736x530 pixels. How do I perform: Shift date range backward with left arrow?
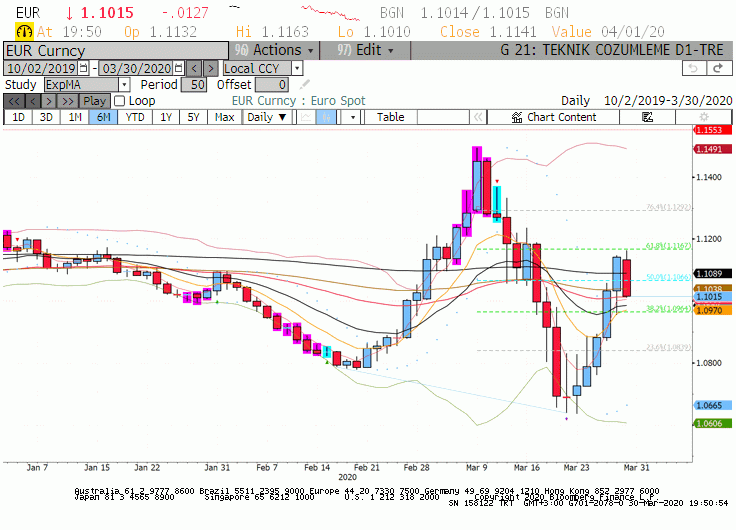[194, 69]
